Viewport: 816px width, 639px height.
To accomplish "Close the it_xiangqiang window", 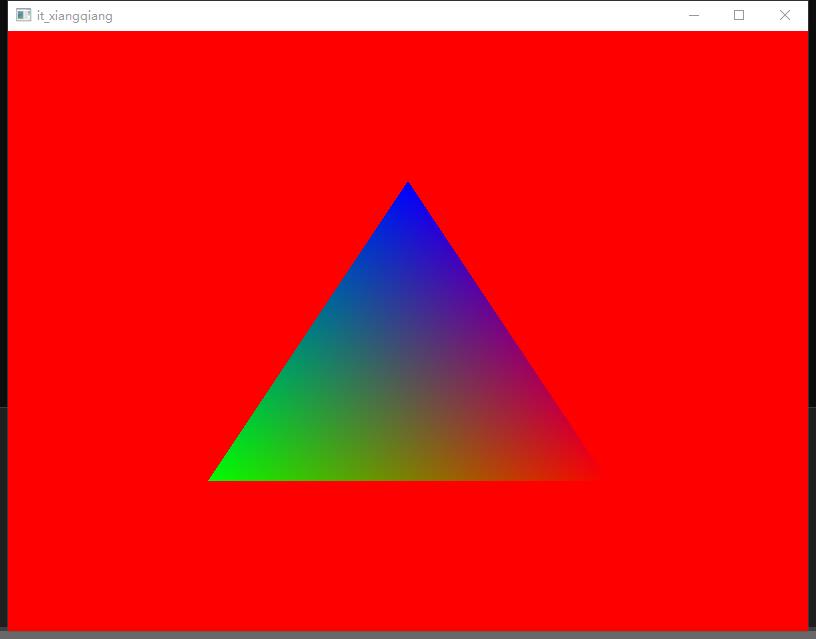I will 785,16.
